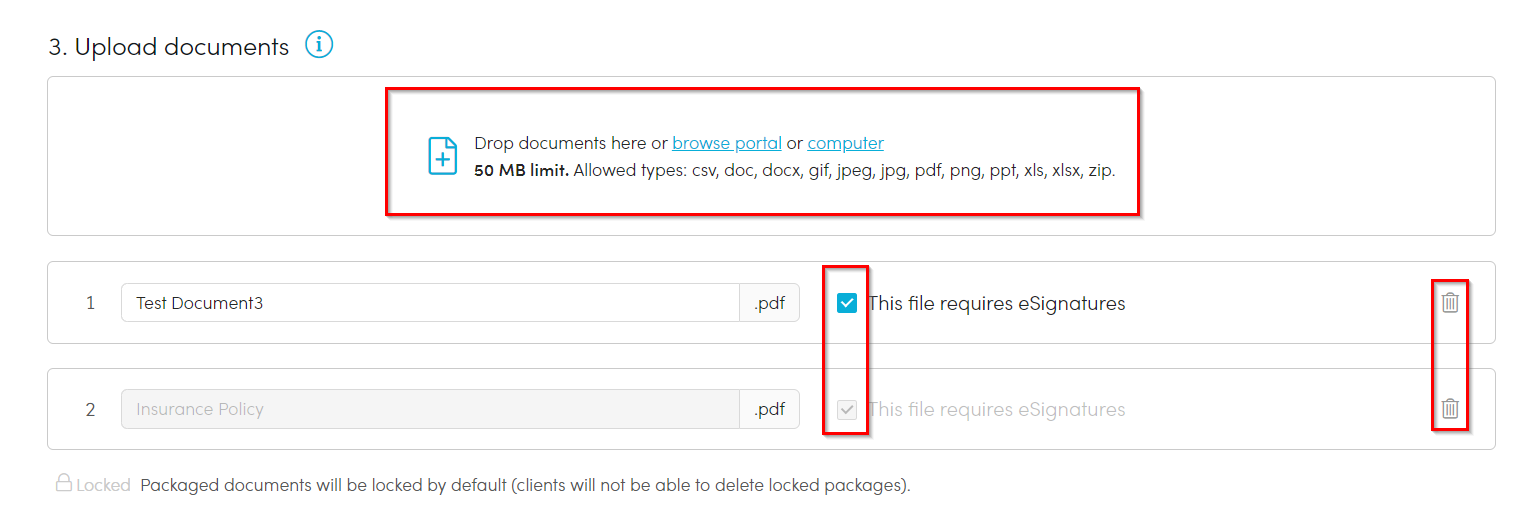Screen dimensions: 1532x525
Task: Click the greyed-out eSignatures checkbox for Insurance Policy
Action: [x=847, y=409]
